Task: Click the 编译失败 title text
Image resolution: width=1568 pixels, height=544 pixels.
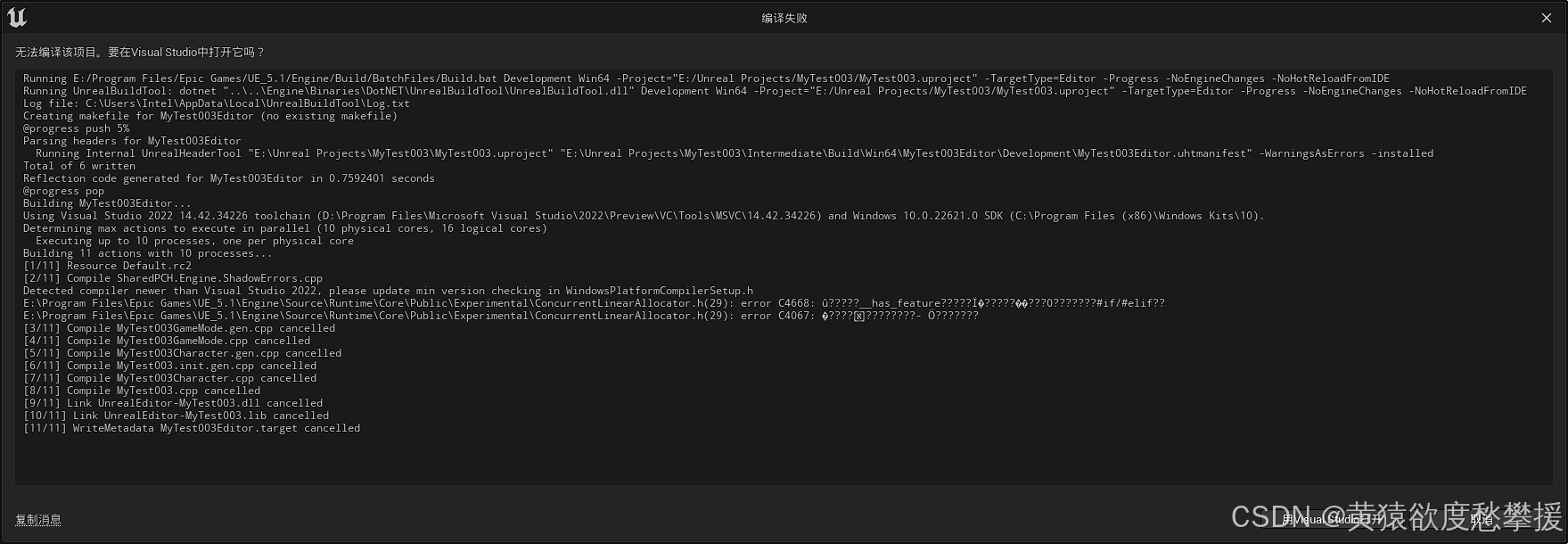Action: coord(784,18)
